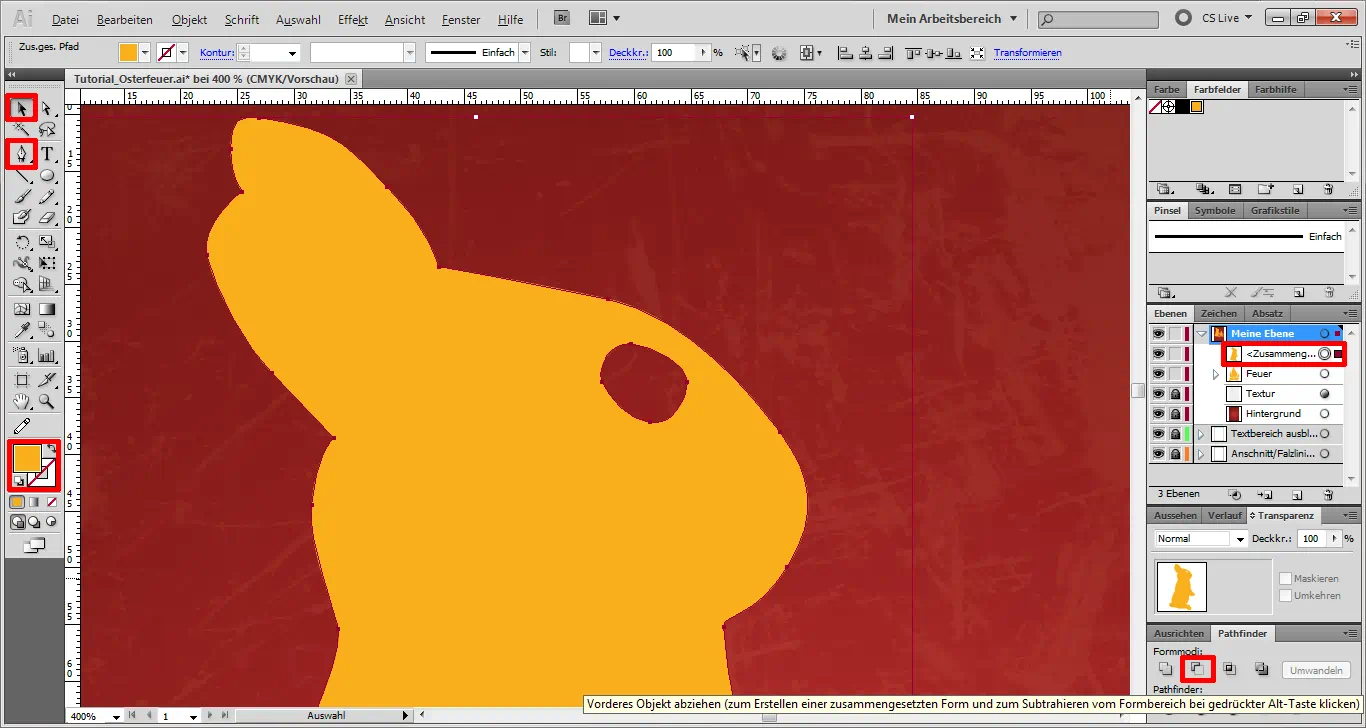Collapse the Meine Ebene layer
Screen dimensions: 1366x728
click(x=1202, y=334)
